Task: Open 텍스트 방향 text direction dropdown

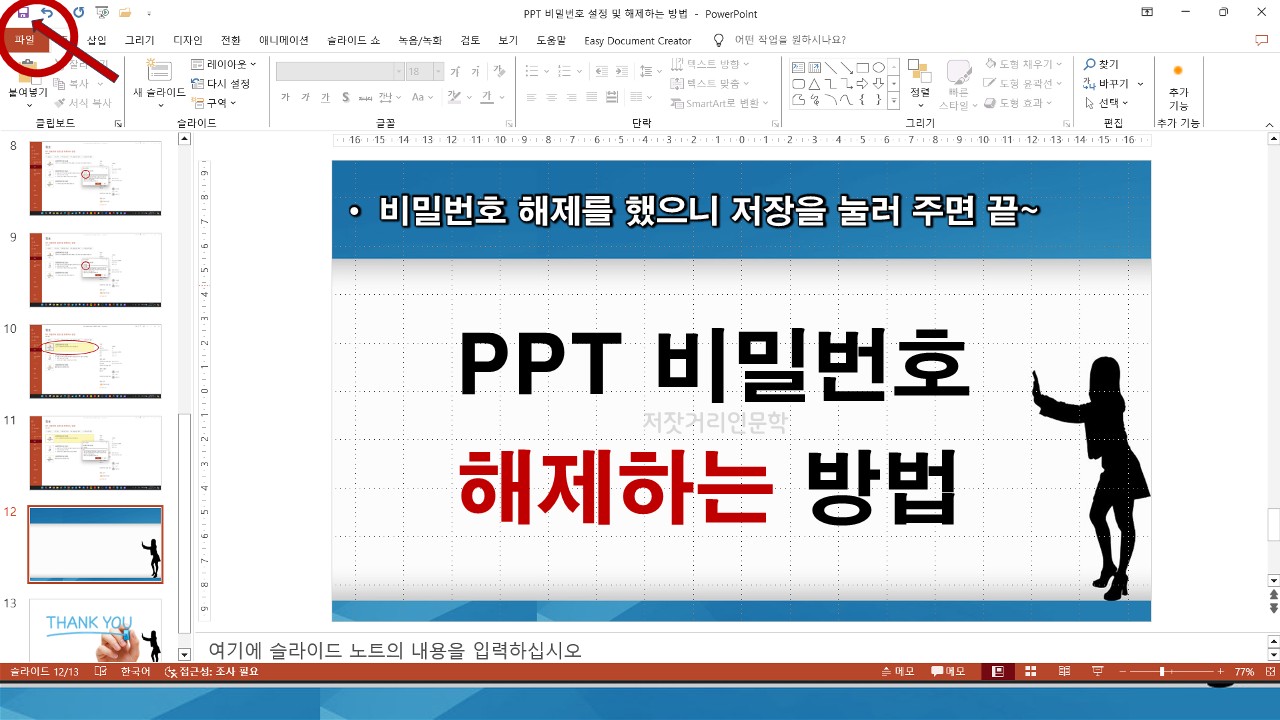Action: [710, 64]
